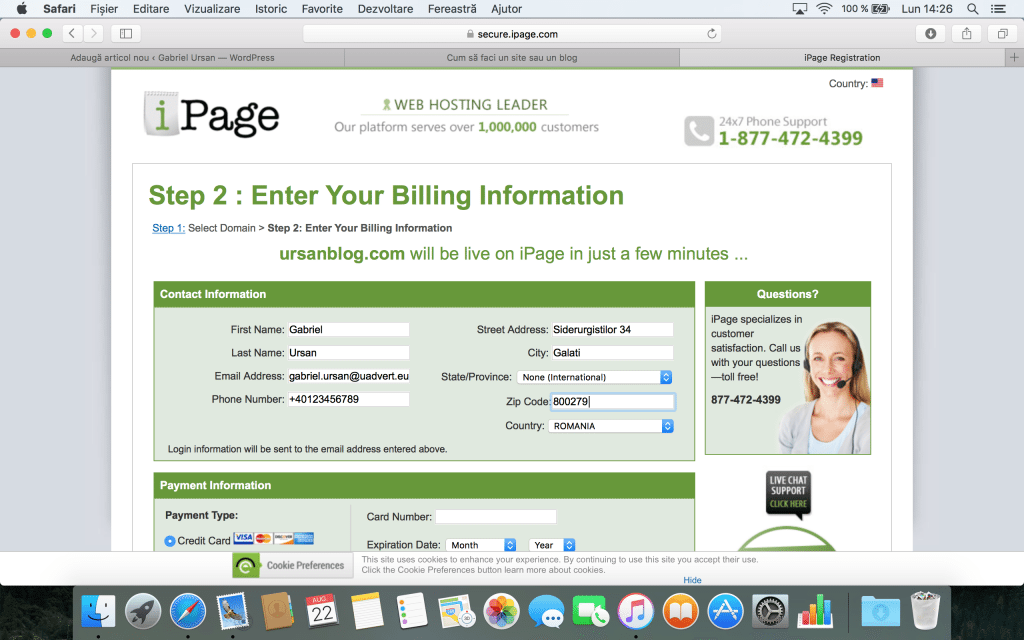
Task: Click the Phone Number field
Action: (349, 399)
